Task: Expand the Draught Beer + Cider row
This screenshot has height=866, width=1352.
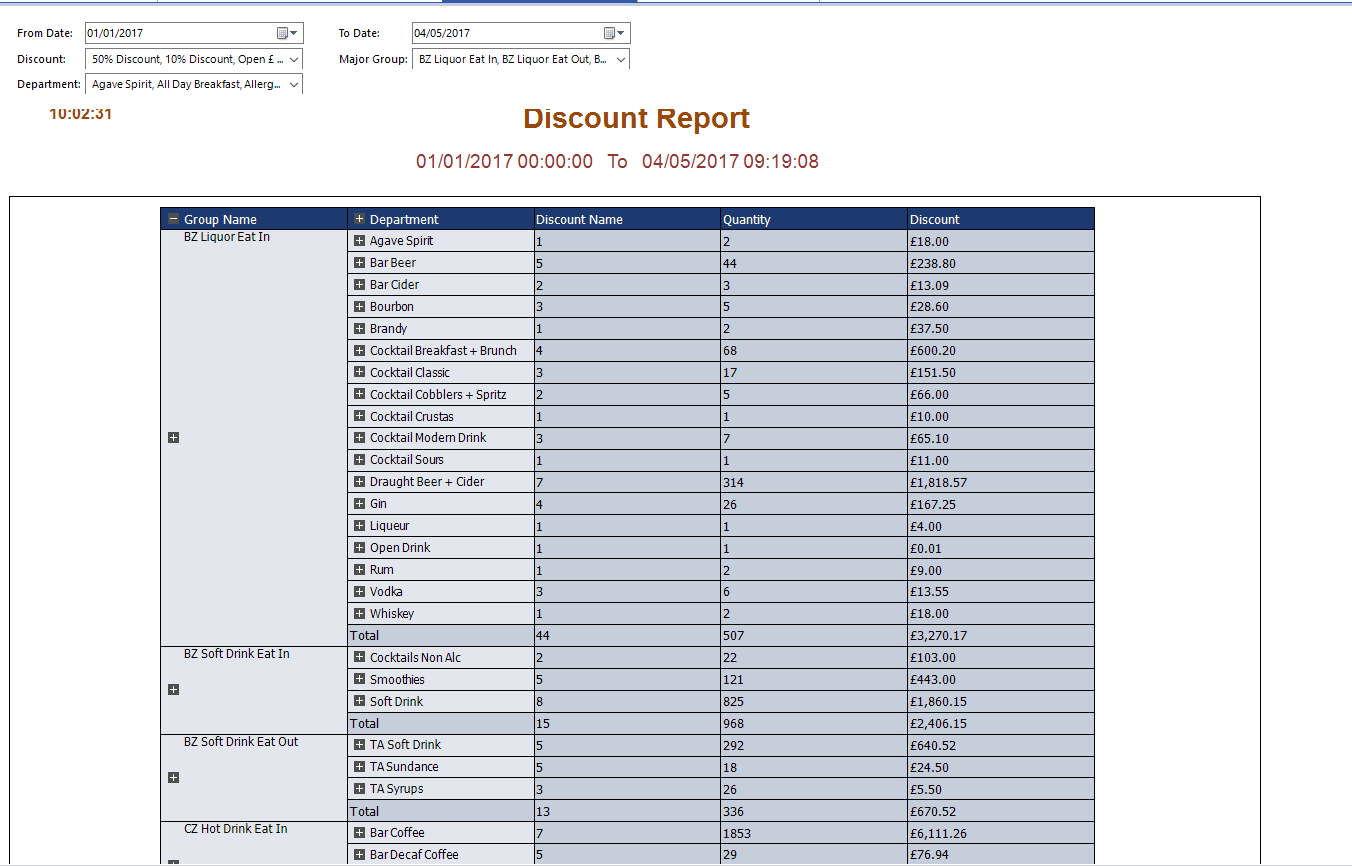Action: [x=359, y=481]
